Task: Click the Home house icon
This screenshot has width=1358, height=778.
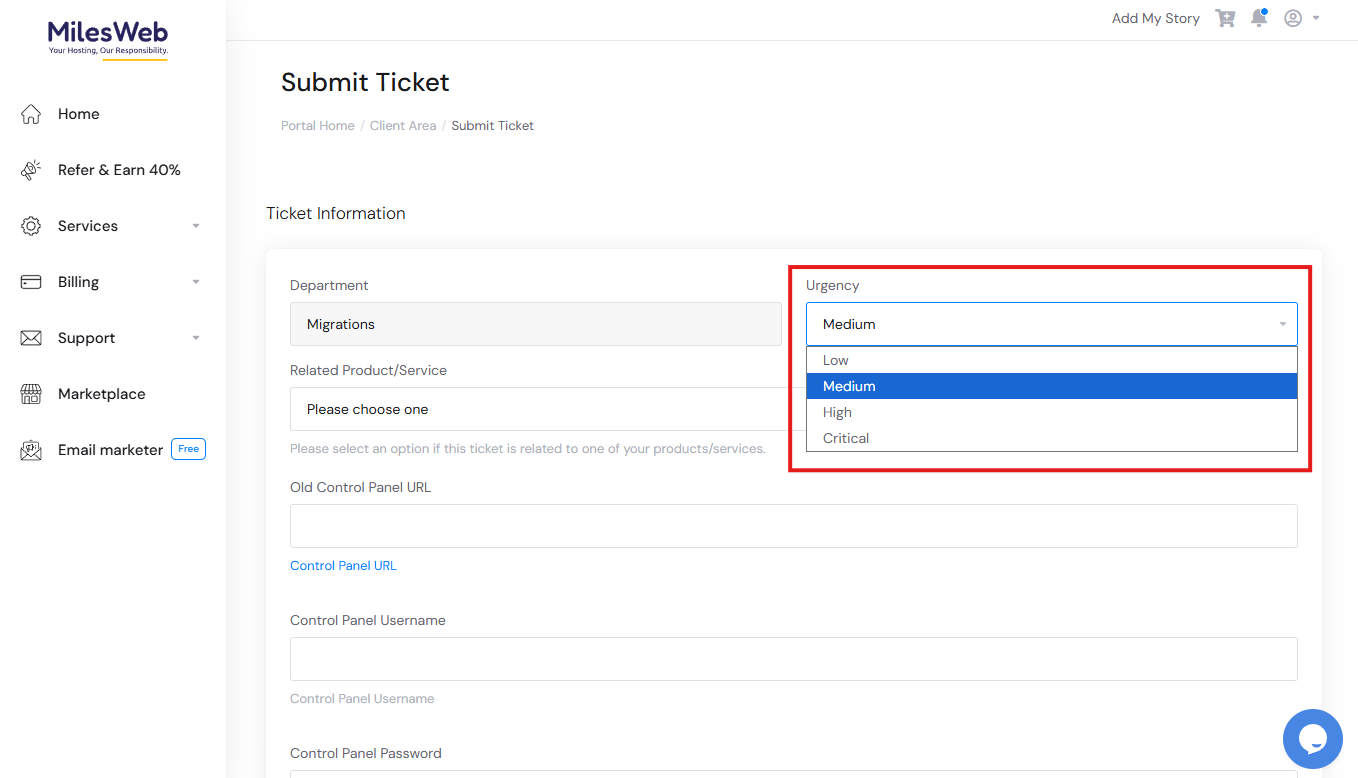Action: [x=31, y=114]
